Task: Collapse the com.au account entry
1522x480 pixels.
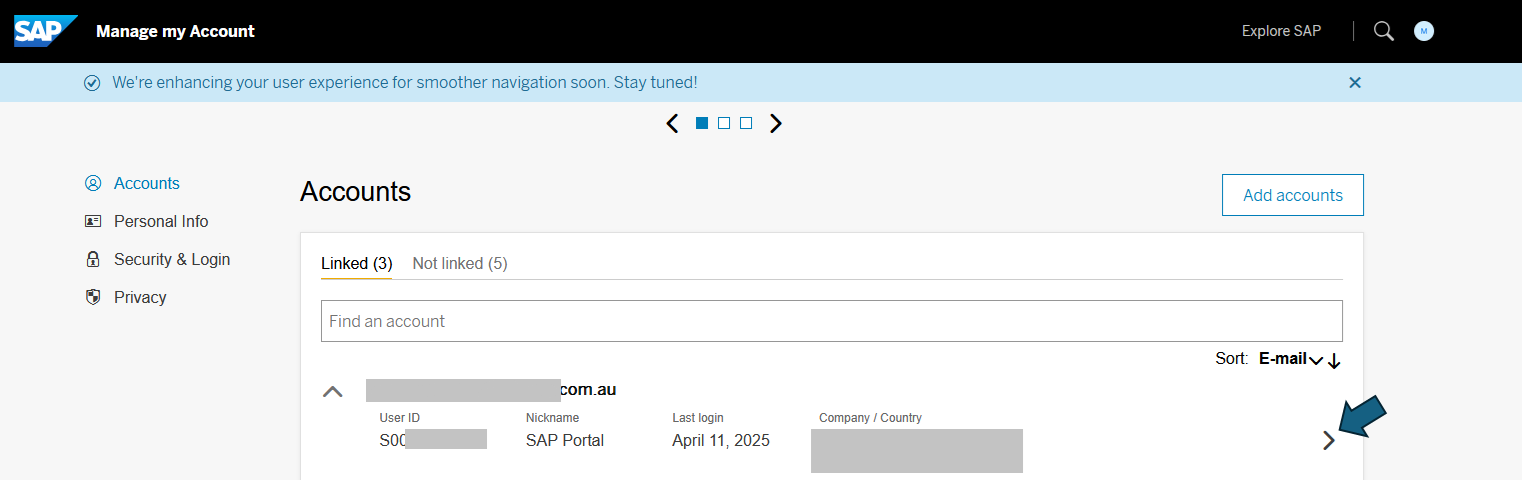Action: point(333,391)
